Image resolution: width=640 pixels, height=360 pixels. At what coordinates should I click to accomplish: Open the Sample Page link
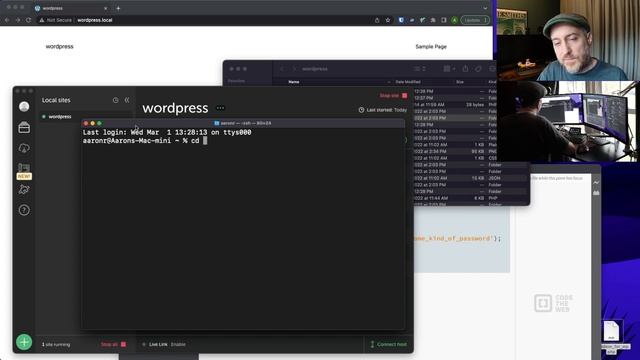[x=431, y=47]
